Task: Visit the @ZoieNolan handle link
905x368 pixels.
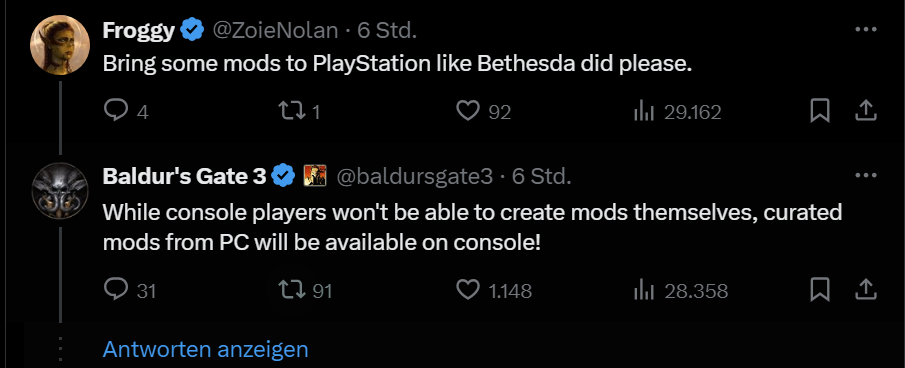Action: (275, 30)
